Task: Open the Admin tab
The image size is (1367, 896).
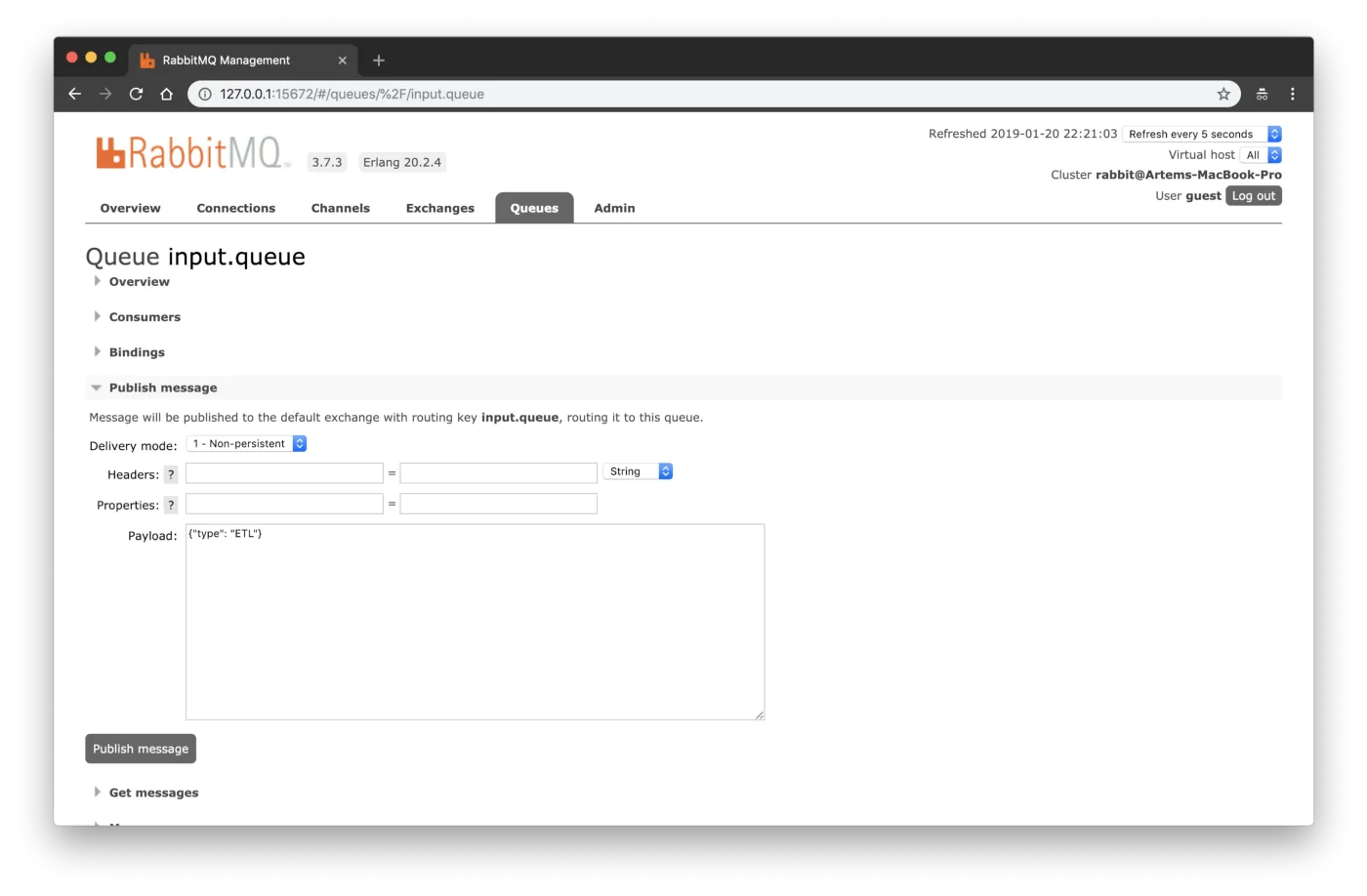Action: tap(614, 208)
